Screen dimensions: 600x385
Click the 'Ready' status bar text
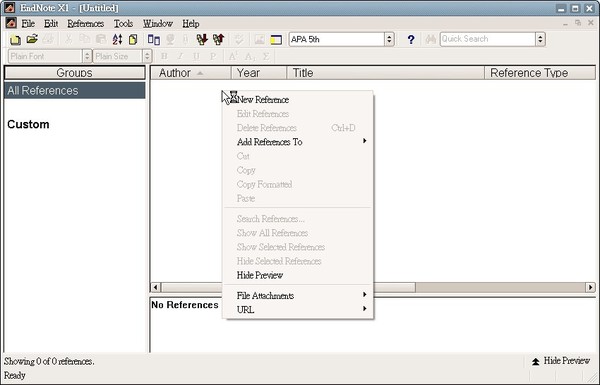(x=15, y=375)
